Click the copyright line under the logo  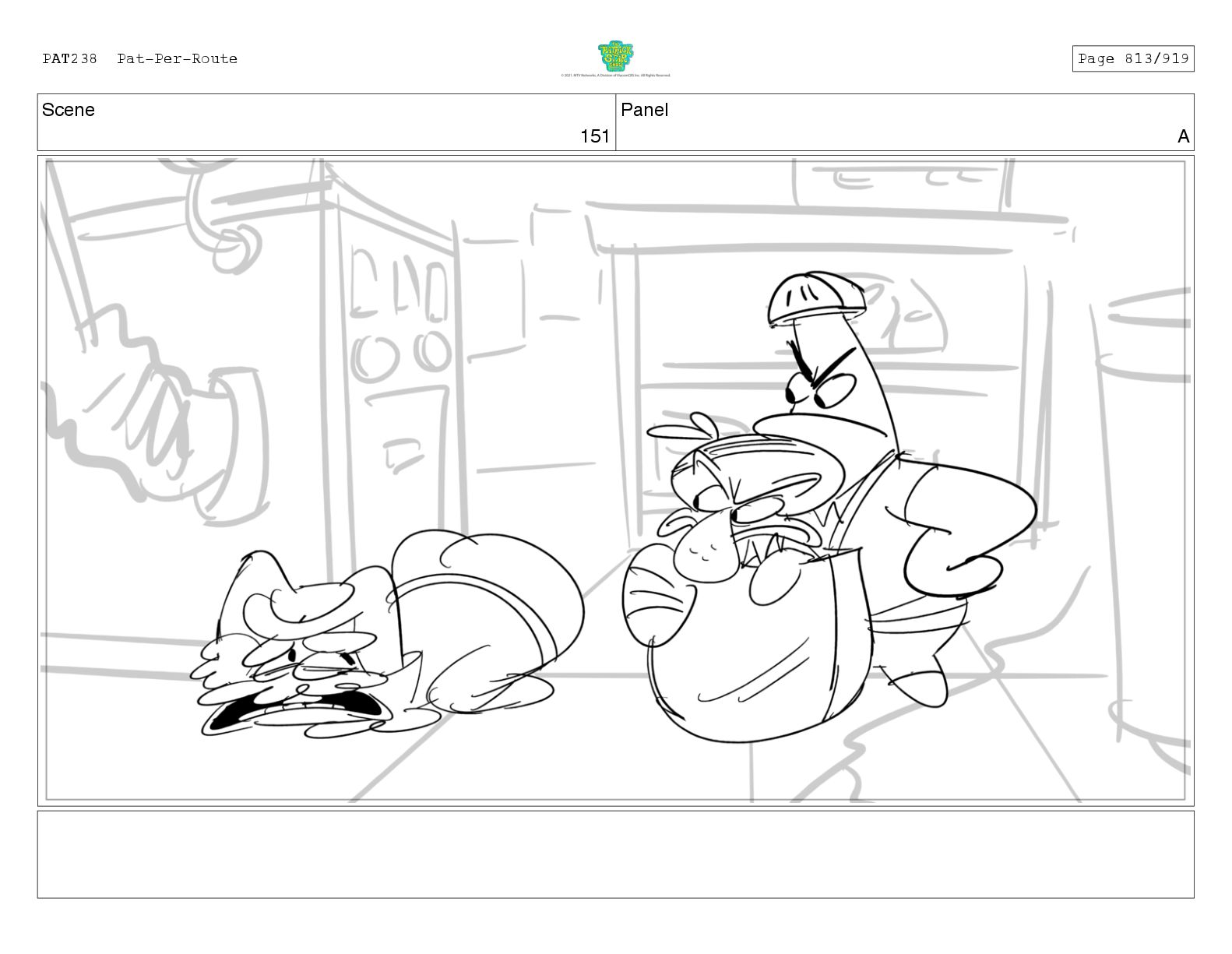[615, 76]
